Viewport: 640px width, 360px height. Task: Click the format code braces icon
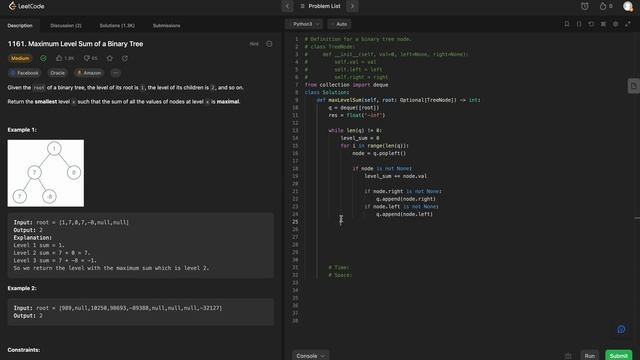coord(579,24)
